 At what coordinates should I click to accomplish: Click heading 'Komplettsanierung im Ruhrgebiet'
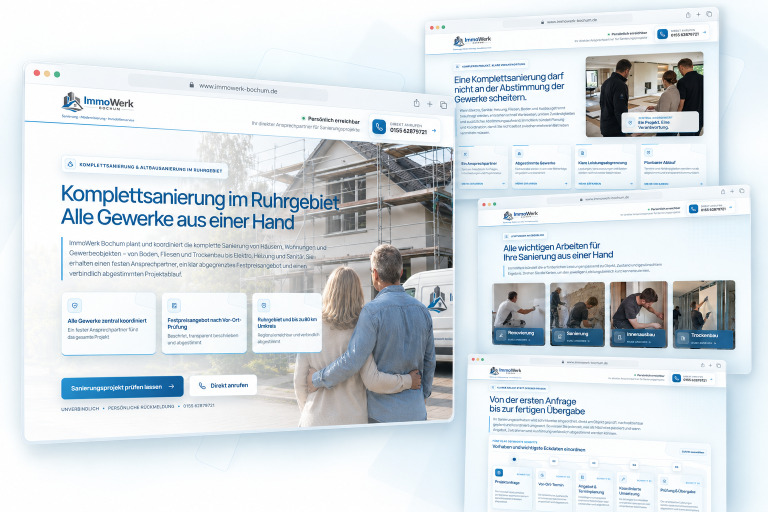[199, 198]
